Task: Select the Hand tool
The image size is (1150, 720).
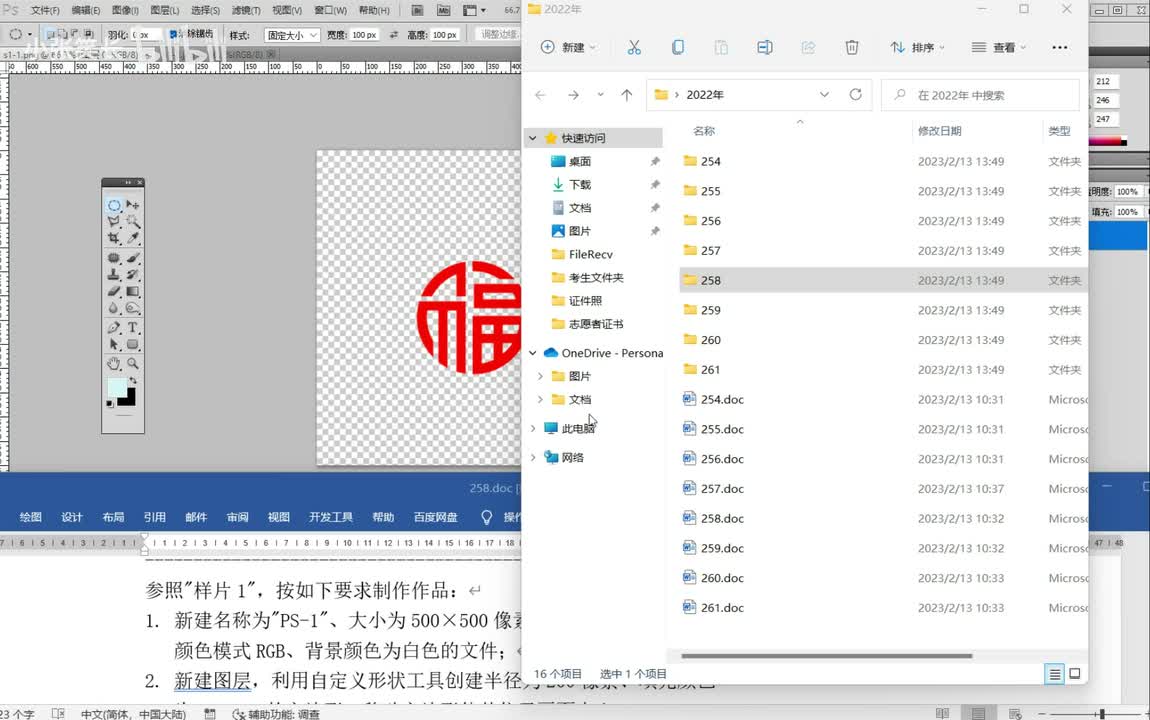Action: tap(114, 364)
